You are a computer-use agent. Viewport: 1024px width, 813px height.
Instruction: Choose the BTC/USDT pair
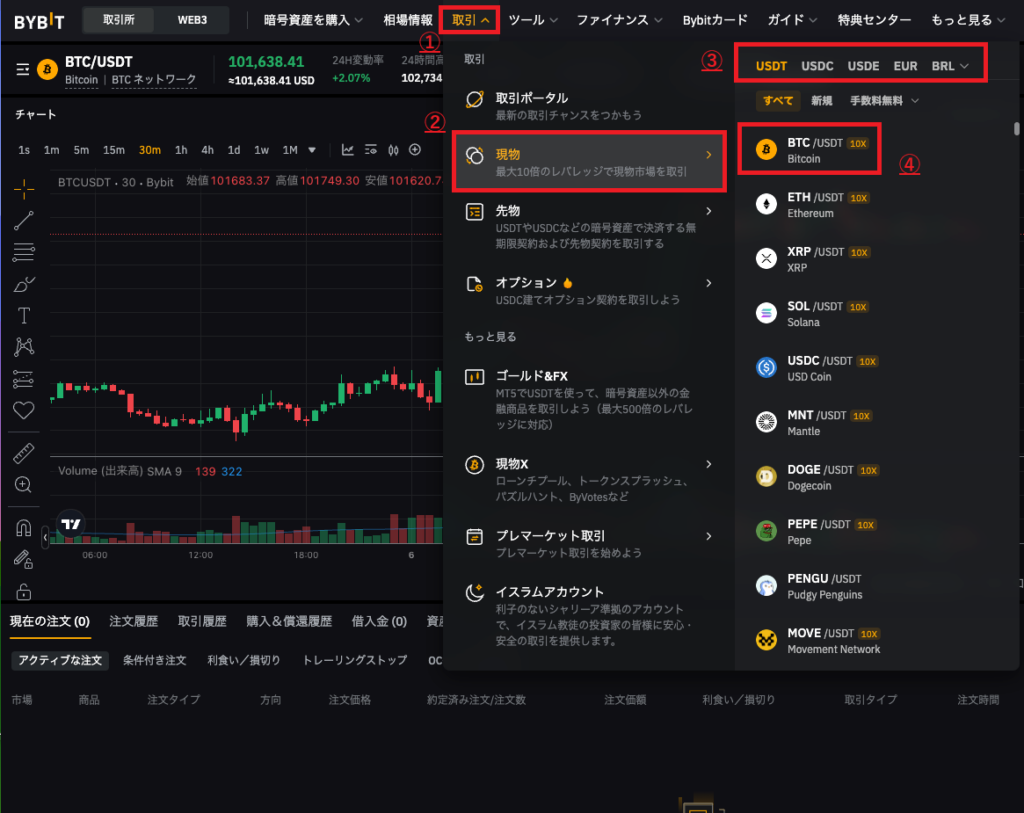click(x=810, y=150)
